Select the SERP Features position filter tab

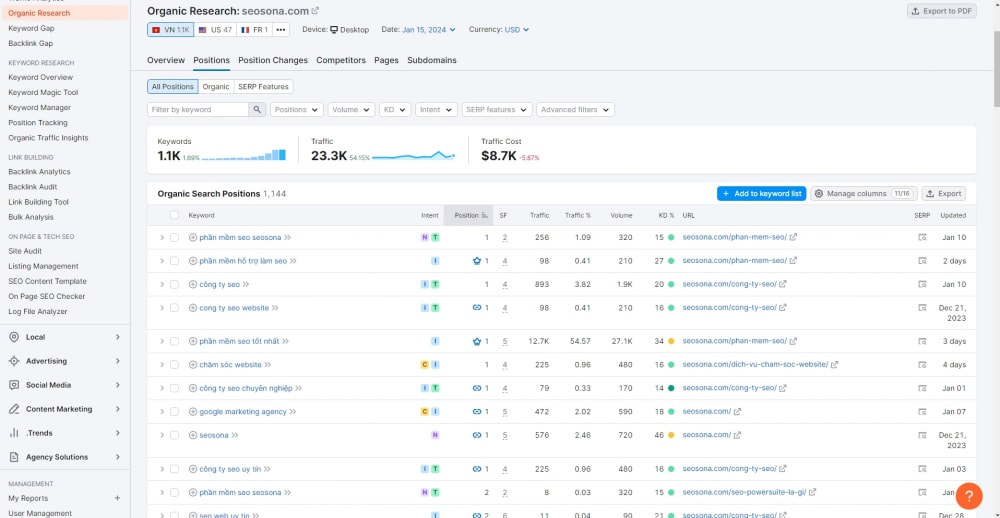point(264,87)
